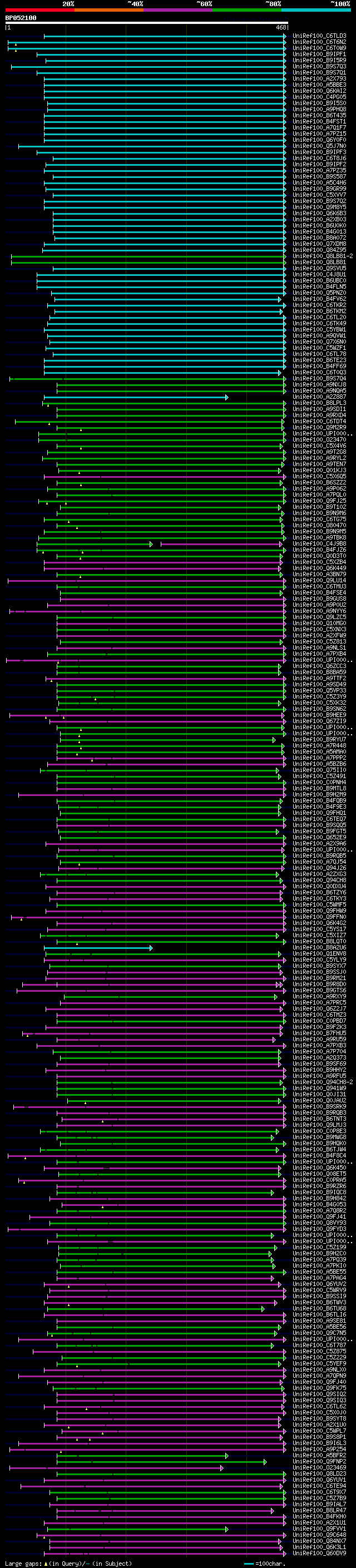Click the =100char. scale legend
Screen dimensions: 356x1568
pos(265,1563)
